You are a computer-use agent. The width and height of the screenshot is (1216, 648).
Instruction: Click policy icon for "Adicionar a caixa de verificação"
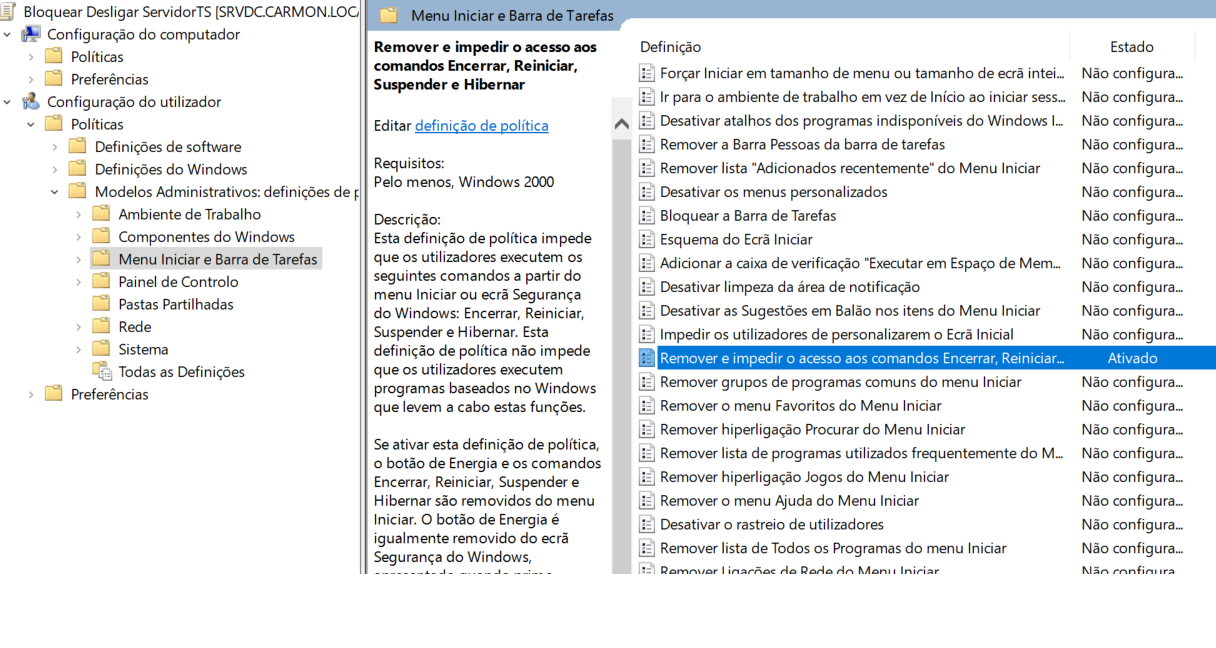pos(647,263)
